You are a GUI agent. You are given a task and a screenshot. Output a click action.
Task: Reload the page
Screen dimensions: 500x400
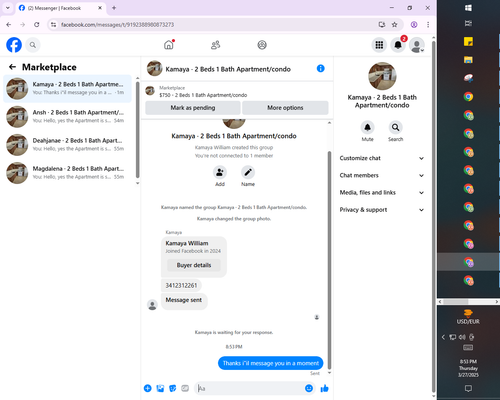37,25
